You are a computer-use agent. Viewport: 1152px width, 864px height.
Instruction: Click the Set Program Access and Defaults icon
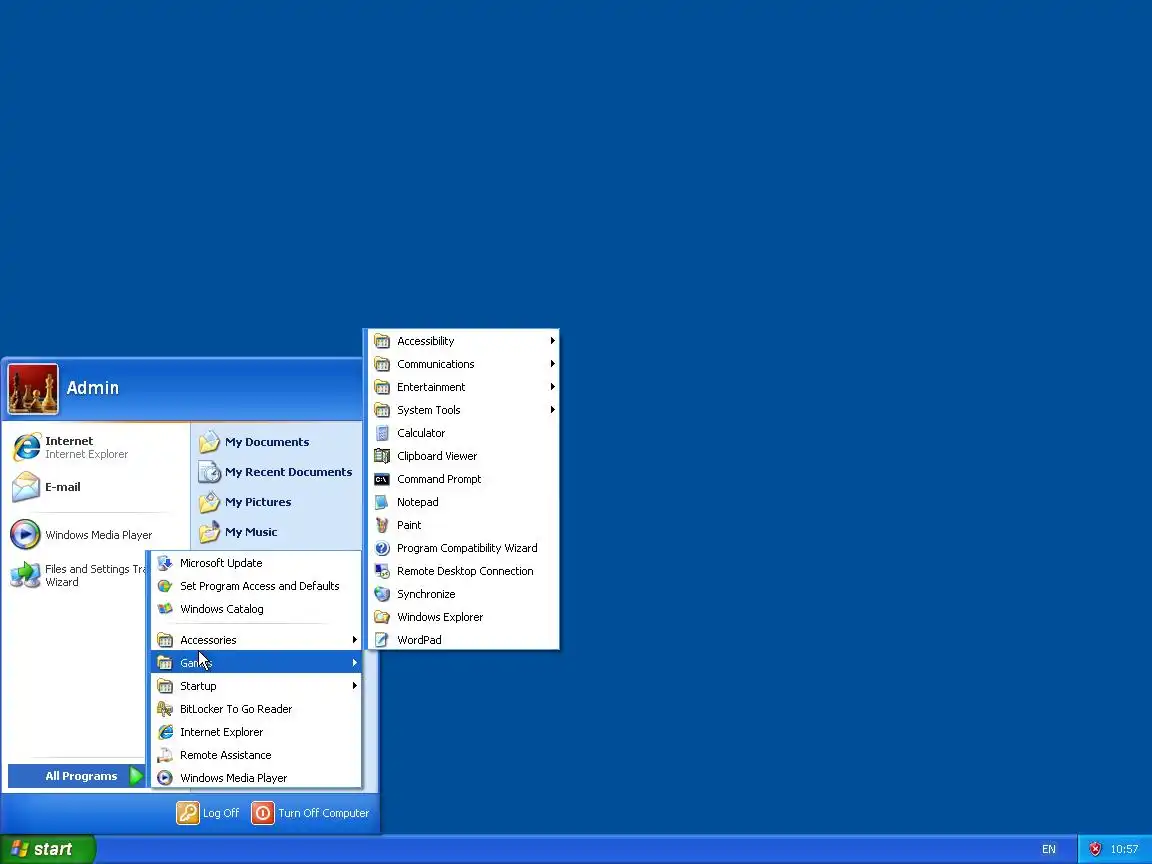coord(165,586)
